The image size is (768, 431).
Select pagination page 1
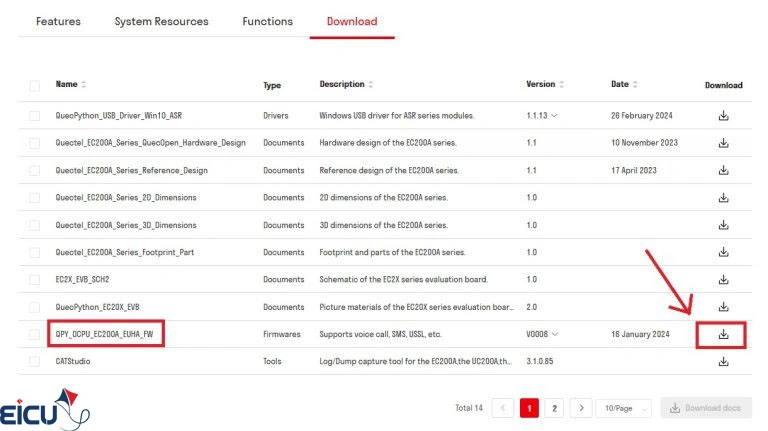coord(529,408)
